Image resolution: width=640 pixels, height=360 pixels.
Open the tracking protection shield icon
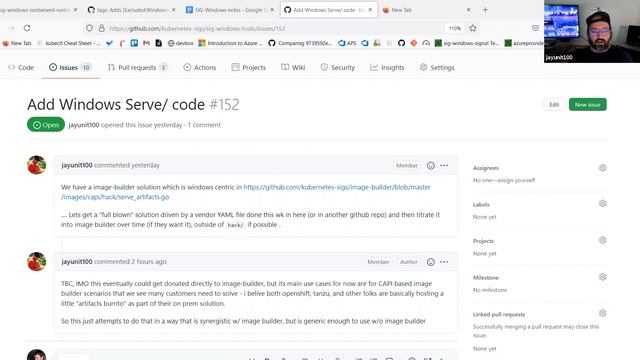click(89, 28)
